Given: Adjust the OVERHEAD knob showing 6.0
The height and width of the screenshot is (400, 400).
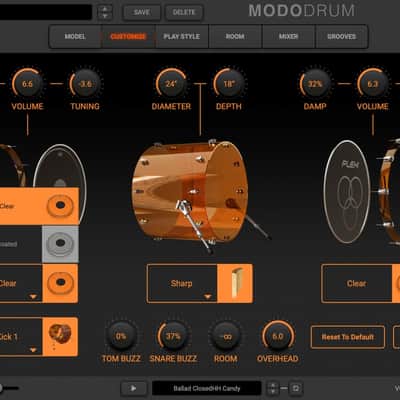Looking at the screenshot, I should pyautogui.click(x=278, y=336).
